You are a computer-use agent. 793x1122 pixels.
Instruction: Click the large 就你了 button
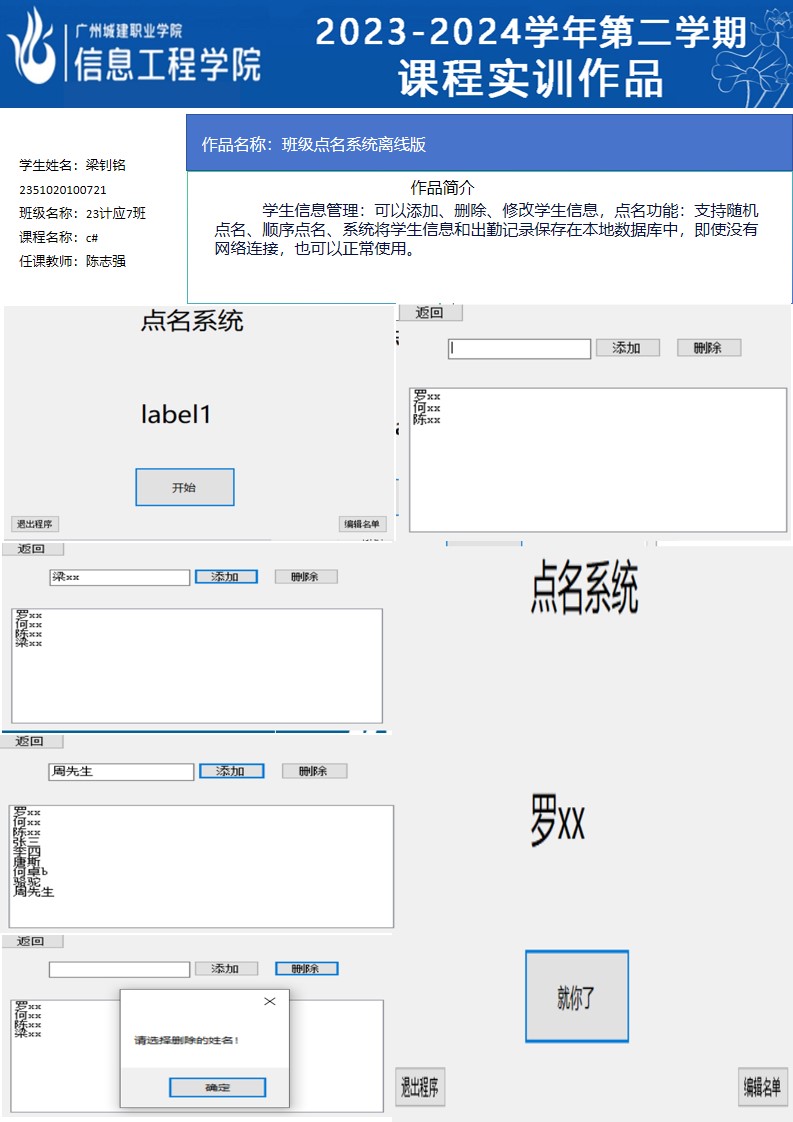pos(577,996)
